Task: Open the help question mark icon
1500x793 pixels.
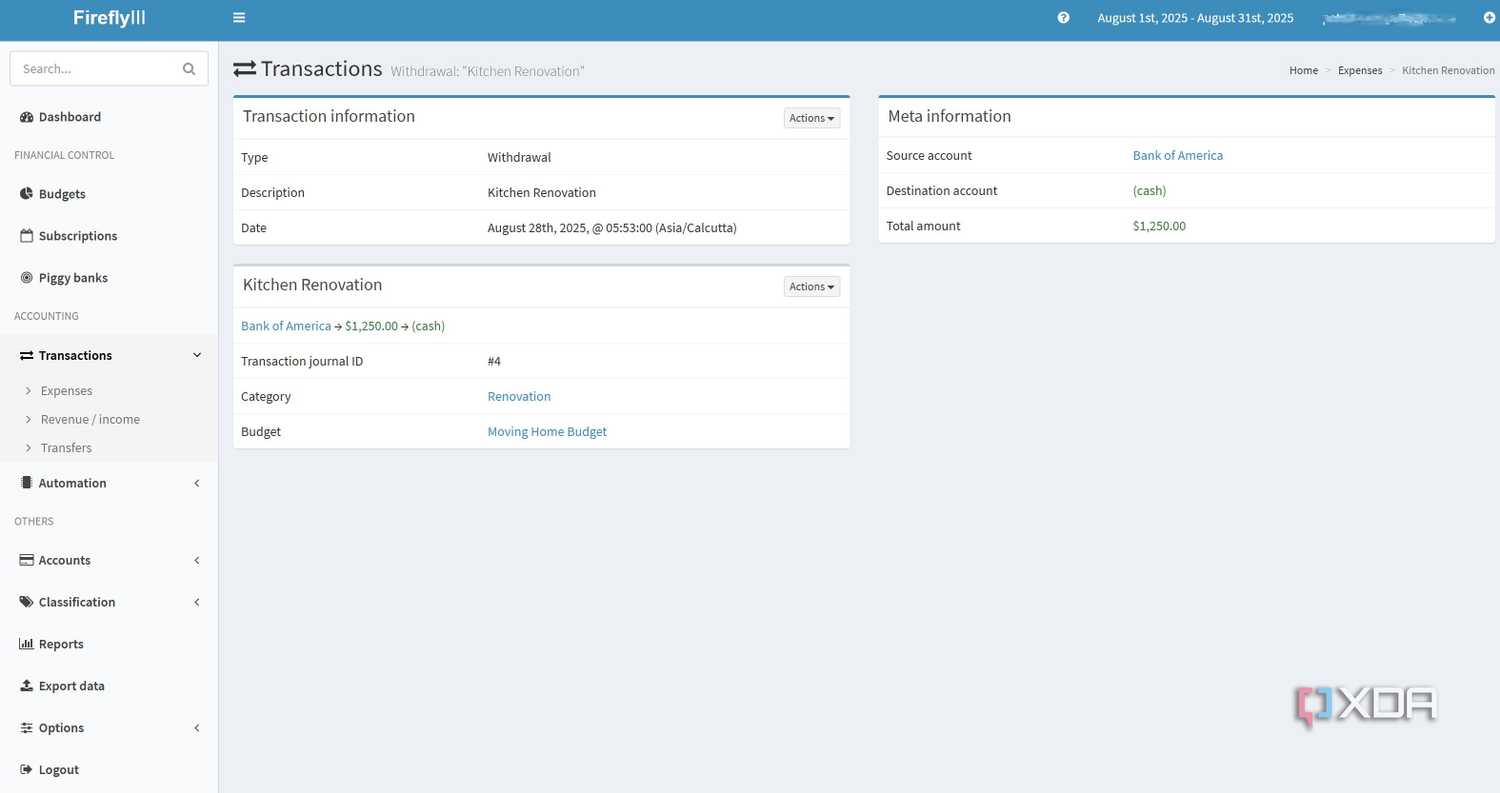Action: coord(1063,17)
